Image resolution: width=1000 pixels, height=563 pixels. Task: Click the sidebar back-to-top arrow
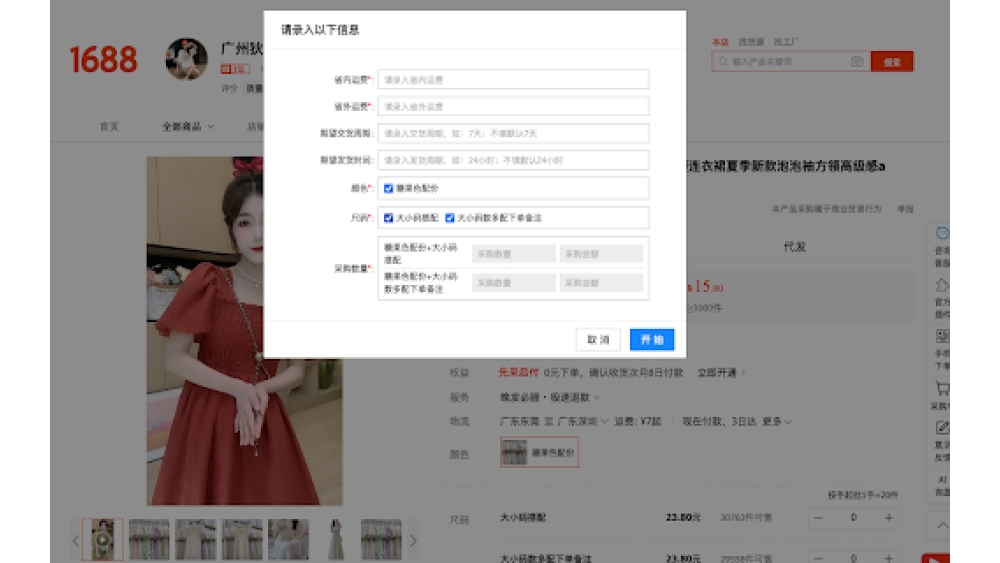(x=941, y=525)
